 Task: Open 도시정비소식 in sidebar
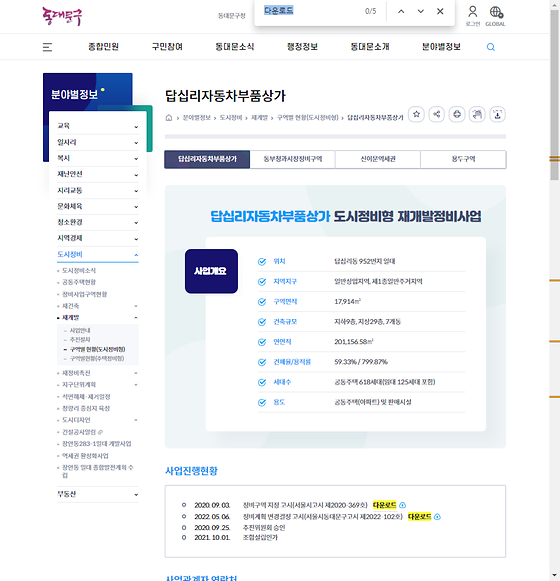[79, 270]
